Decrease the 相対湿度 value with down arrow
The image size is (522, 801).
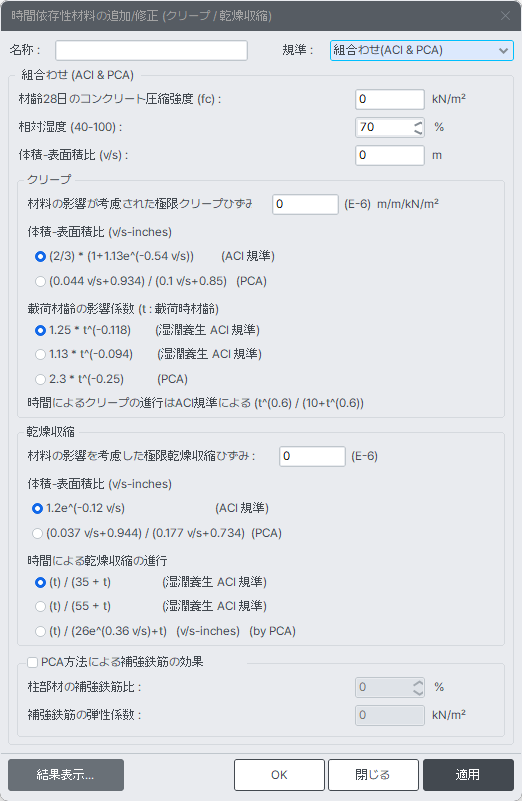click(x=418, y=132)
